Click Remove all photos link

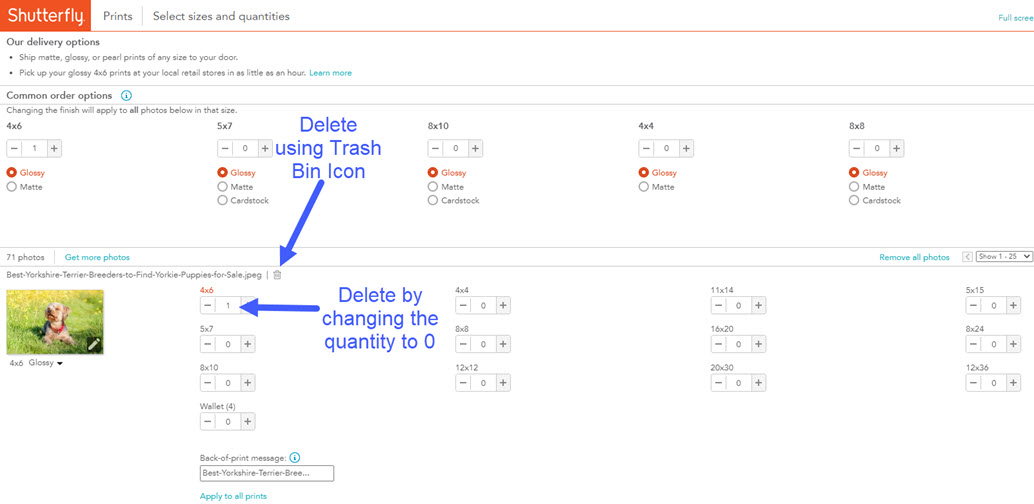(x=914, y=258)
